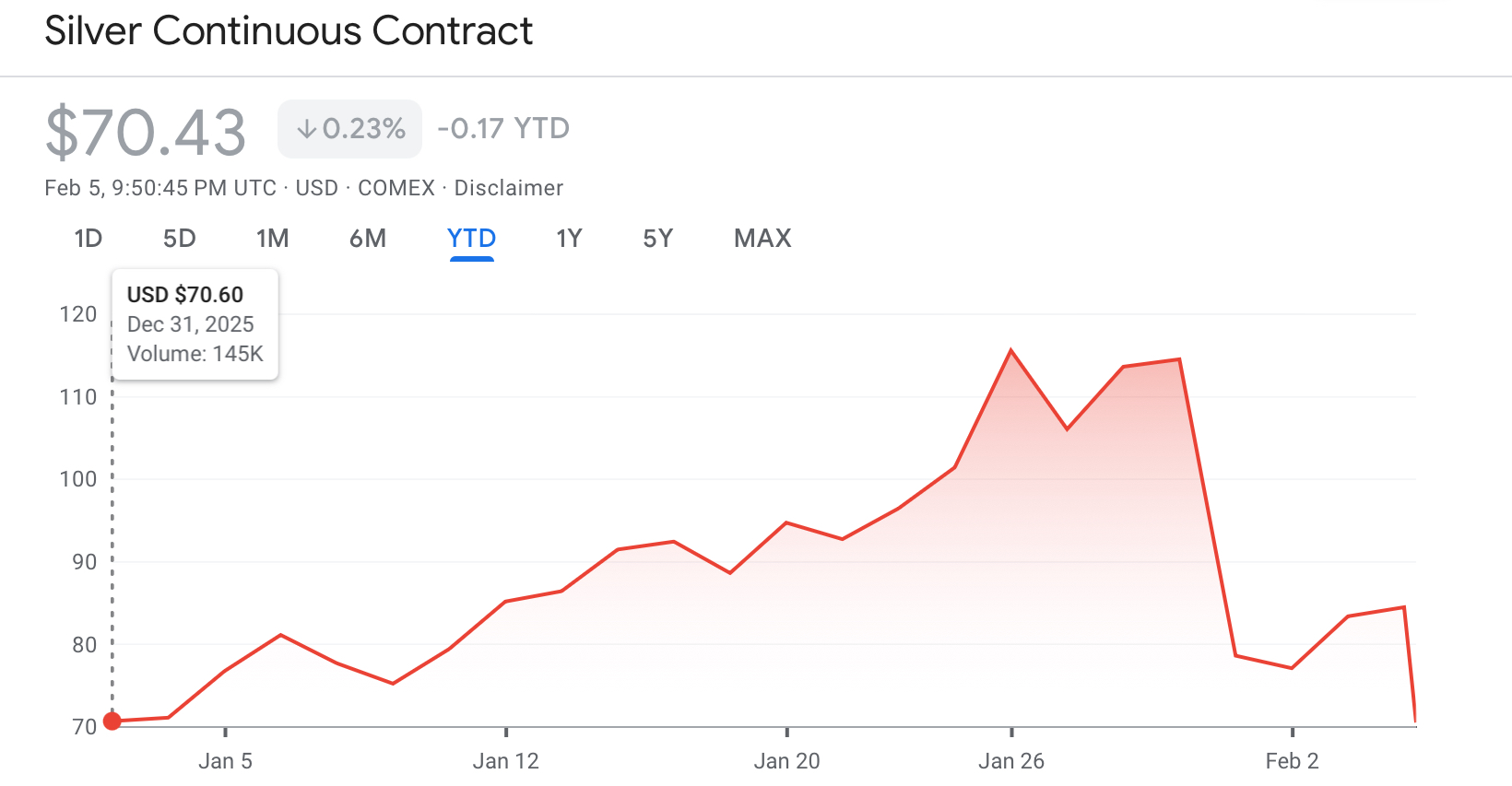Screen dimensions: 1512x786
Task: Open the Disclaimer link
Action: (x=508, y=188)
